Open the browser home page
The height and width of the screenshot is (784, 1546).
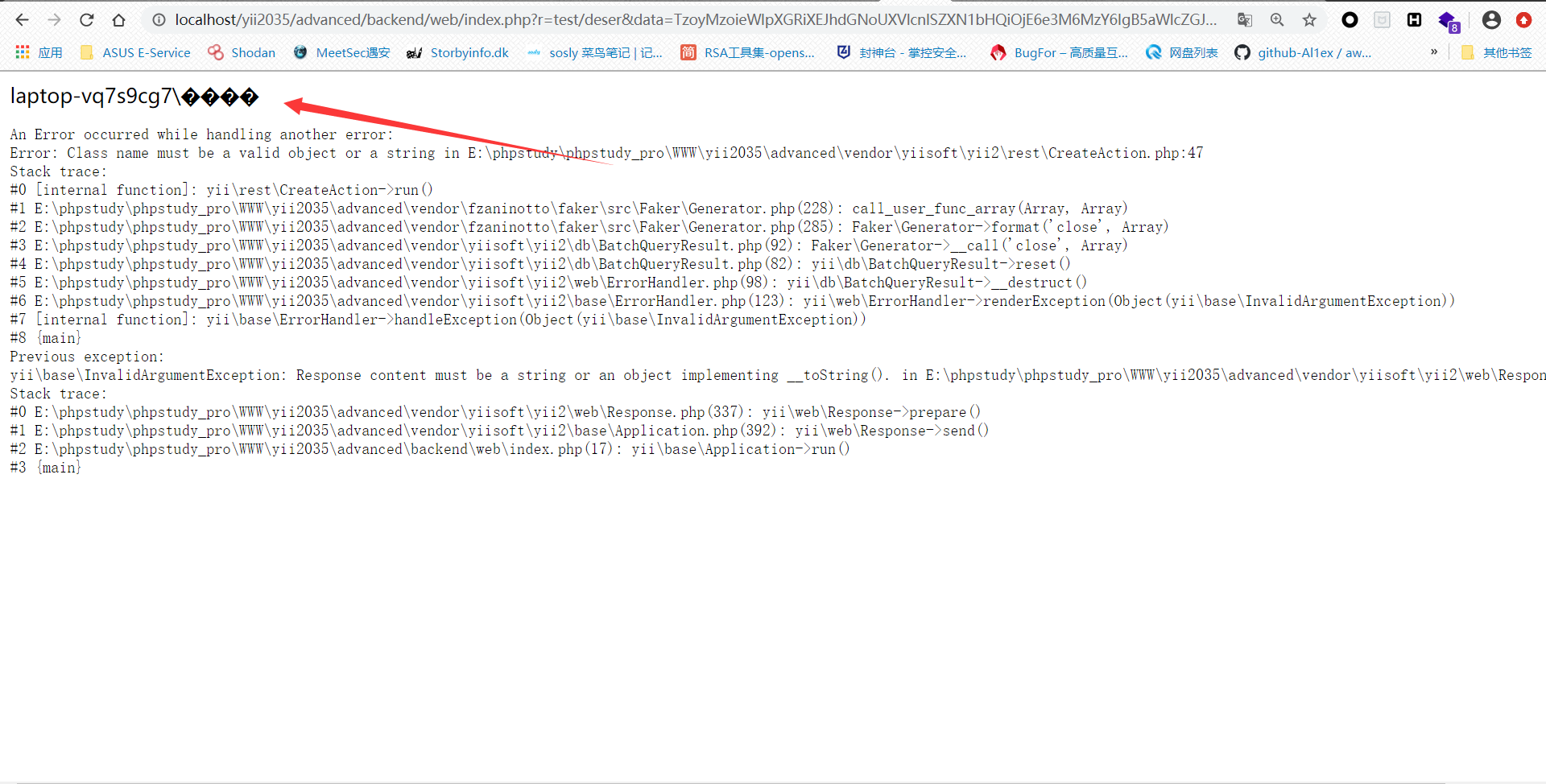click(119, 20)
